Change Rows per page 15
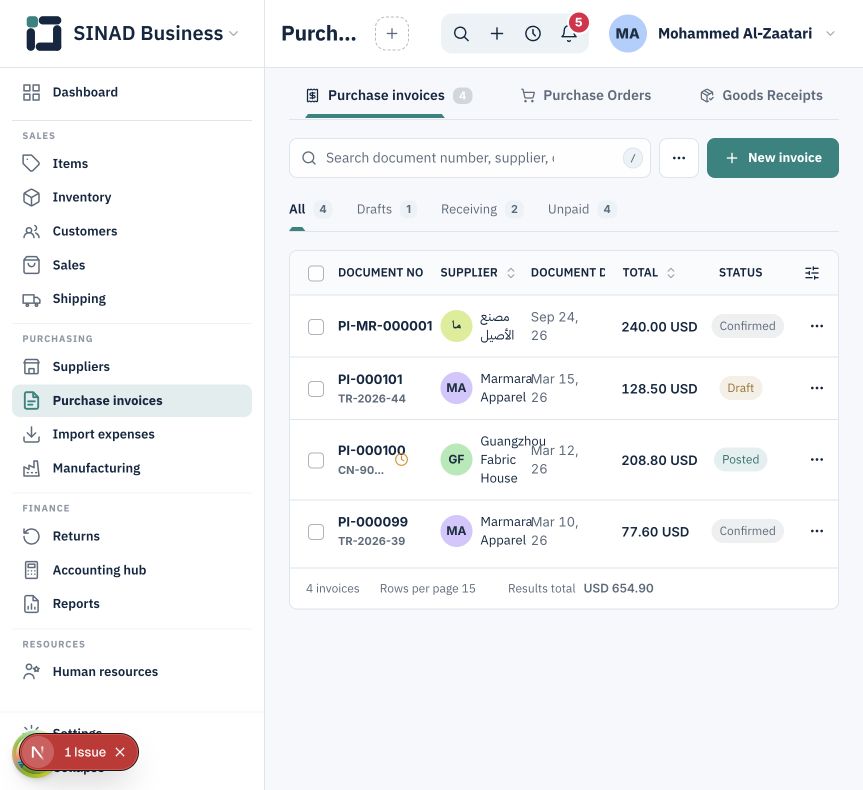The width and height of the screenshot is (863, 790). (428, 589)
